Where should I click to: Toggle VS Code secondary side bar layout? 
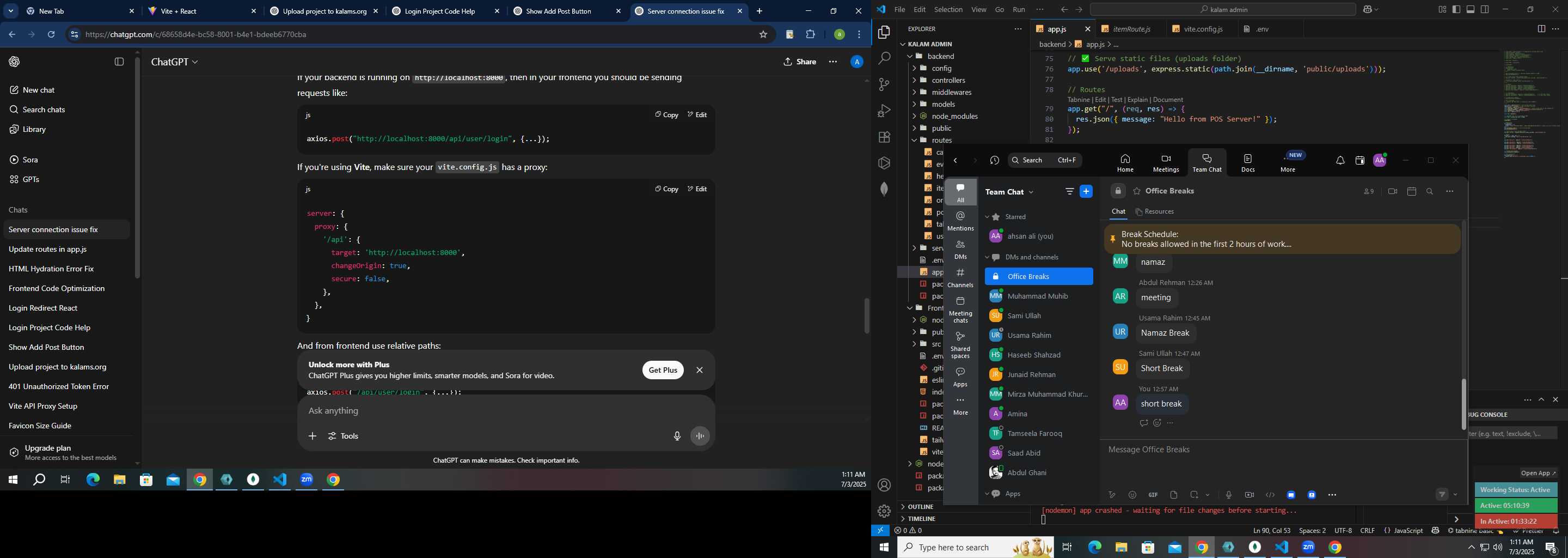[x=1485, y=10]
